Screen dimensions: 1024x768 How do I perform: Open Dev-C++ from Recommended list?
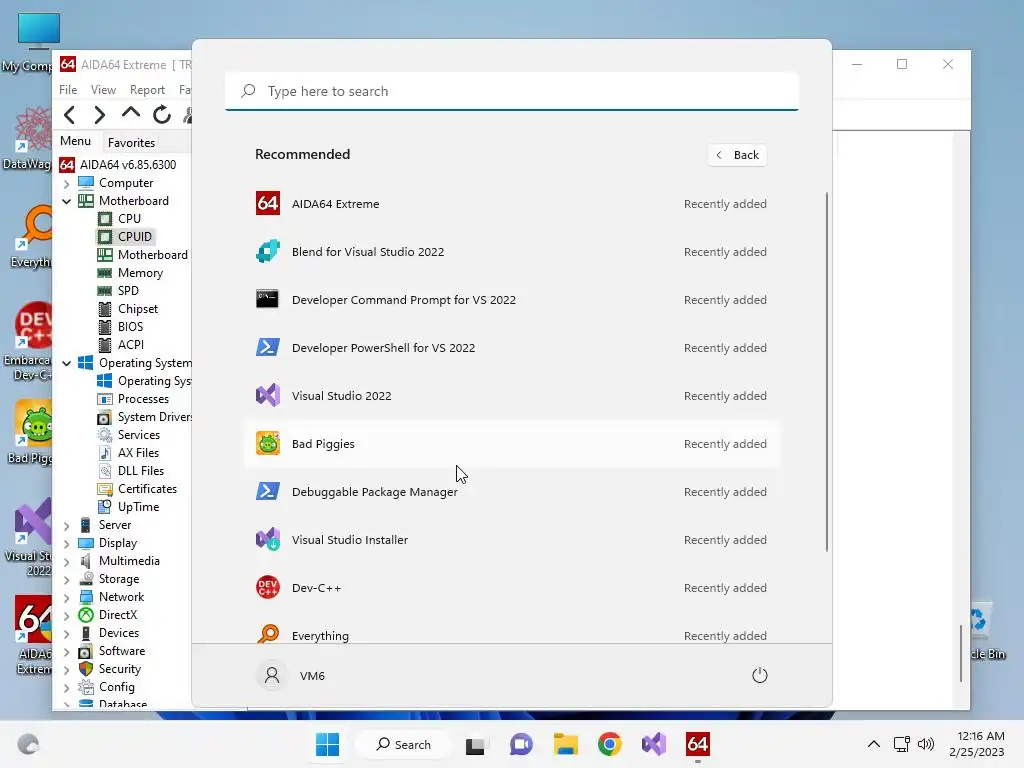(x=512, y=588)
